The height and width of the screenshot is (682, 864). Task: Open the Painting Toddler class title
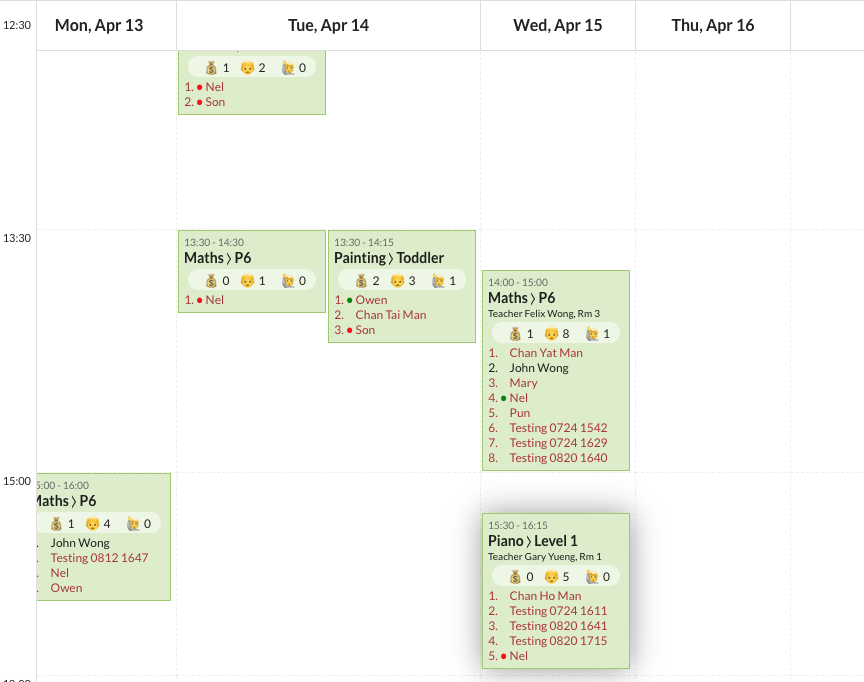(389, 258)
